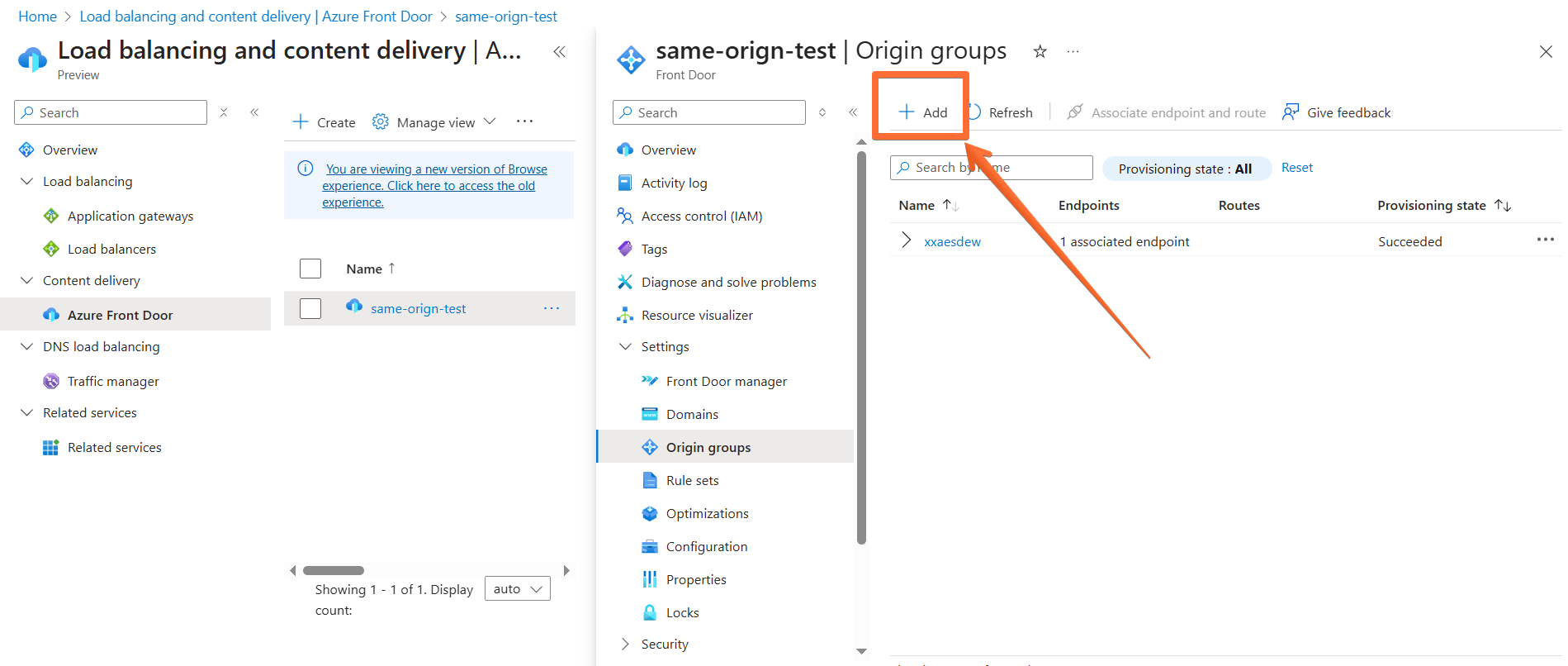Refresh origin groups list
The width and height of the screenshot is (1568, 666).
point(1000,112)
